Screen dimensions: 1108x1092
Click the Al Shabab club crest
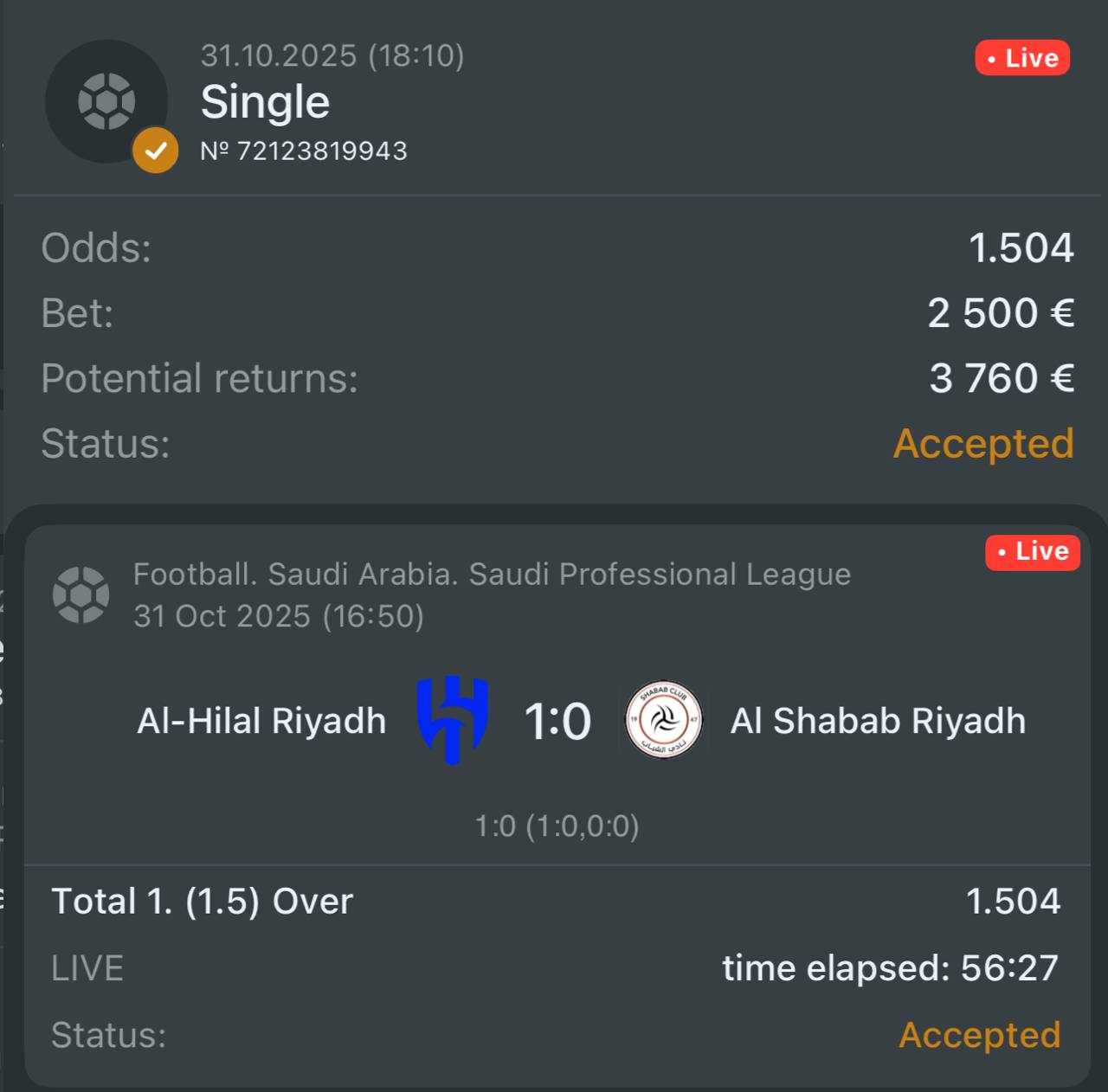[x=664, y=720]
